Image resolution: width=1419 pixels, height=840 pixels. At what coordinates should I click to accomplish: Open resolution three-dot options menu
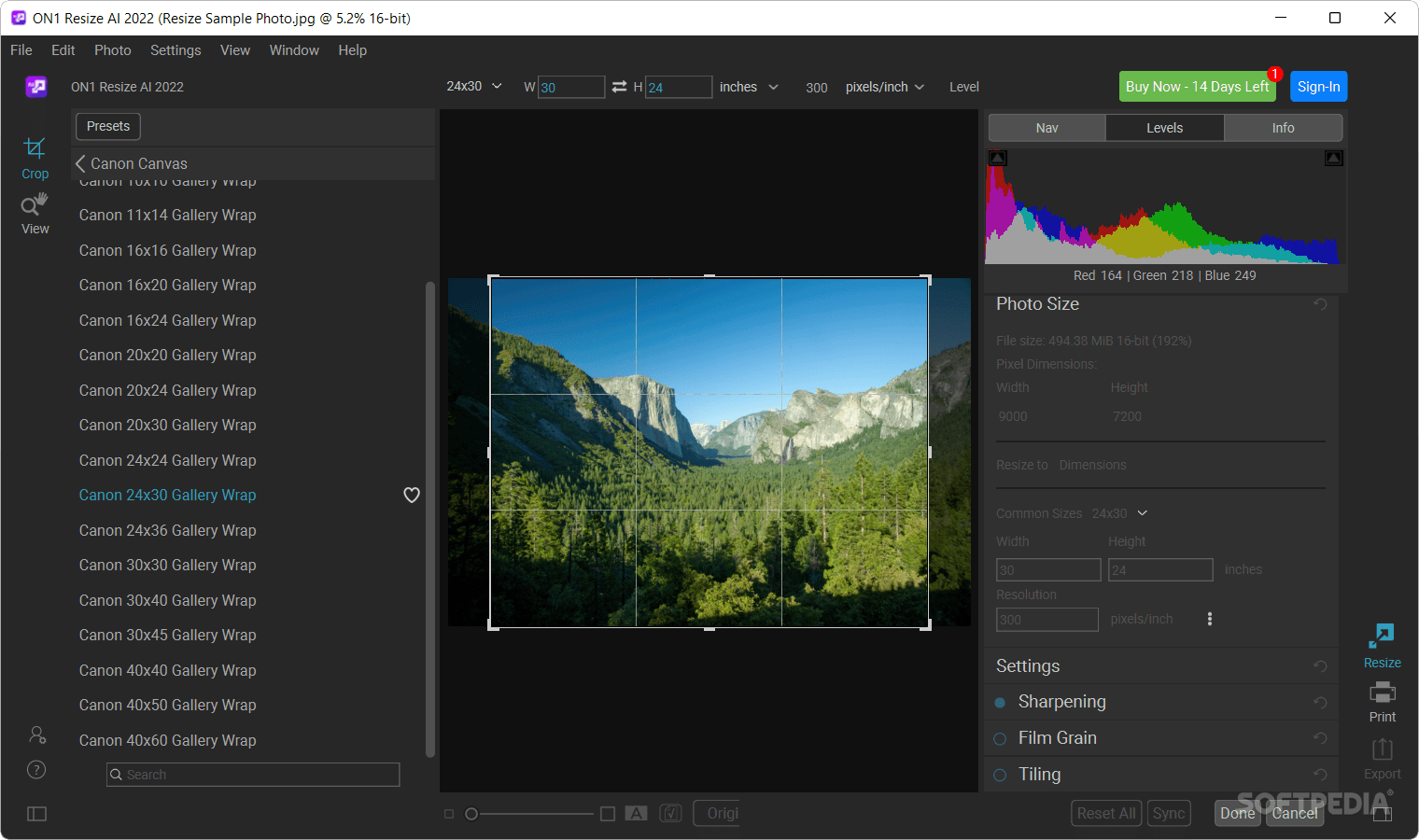pyautogui.click(x=1210, y=619)
